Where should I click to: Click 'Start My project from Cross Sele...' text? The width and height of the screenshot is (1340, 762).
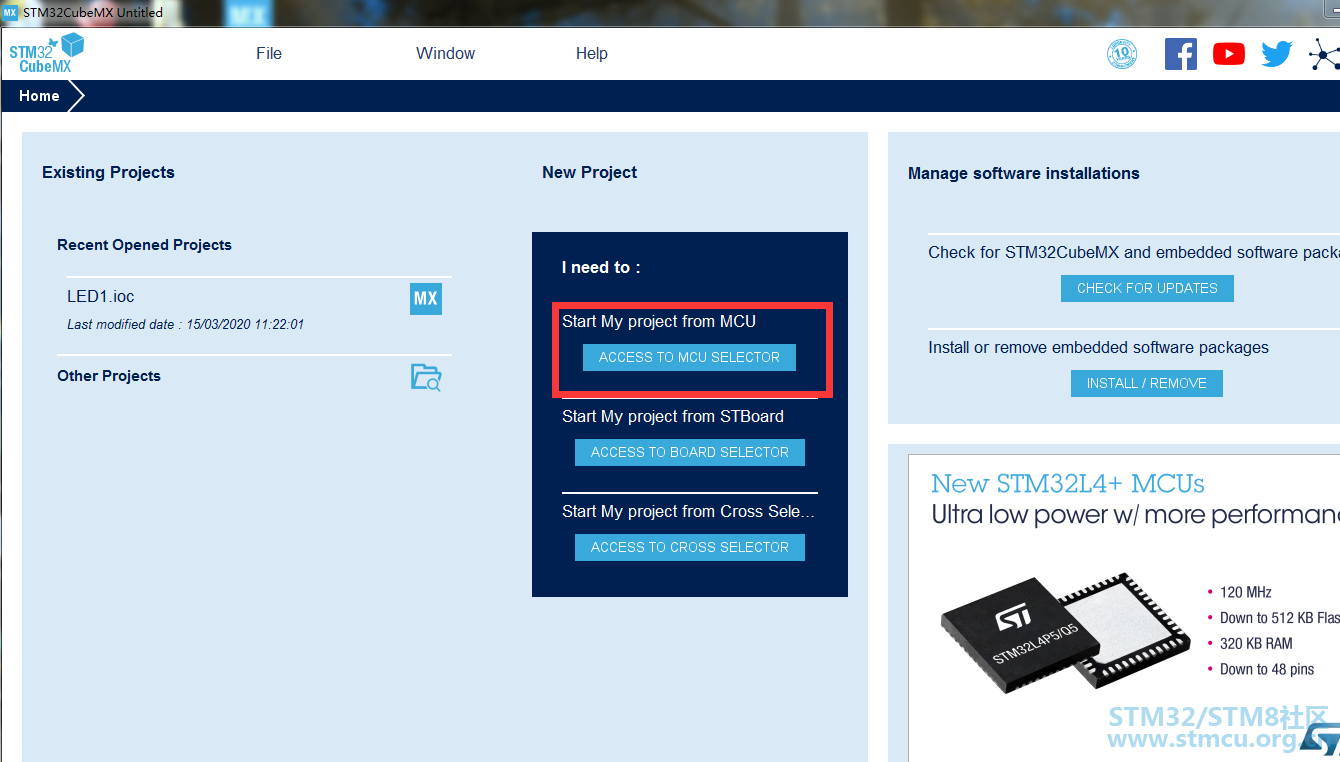point(689,511)
